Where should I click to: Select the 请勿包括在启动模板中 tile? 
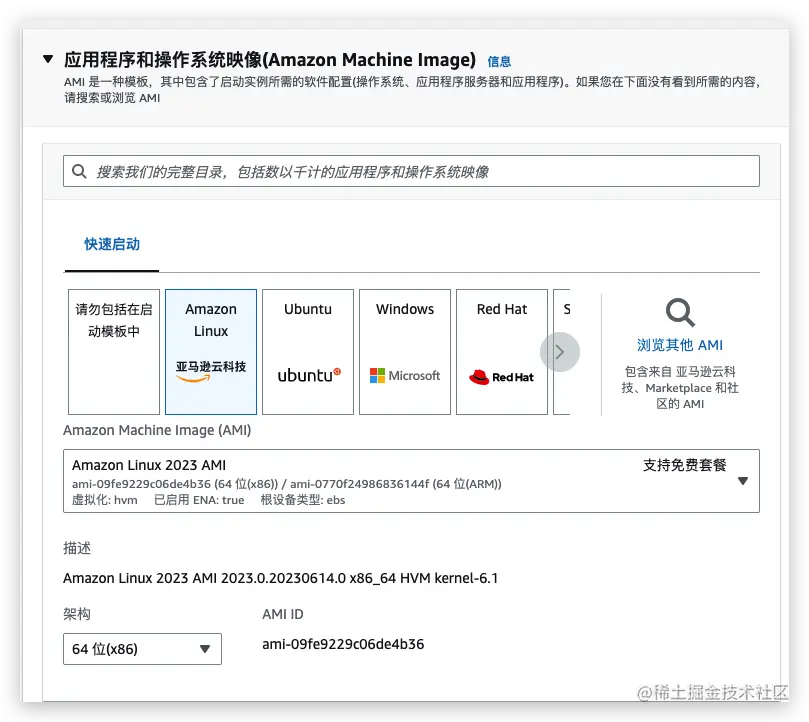114,351
